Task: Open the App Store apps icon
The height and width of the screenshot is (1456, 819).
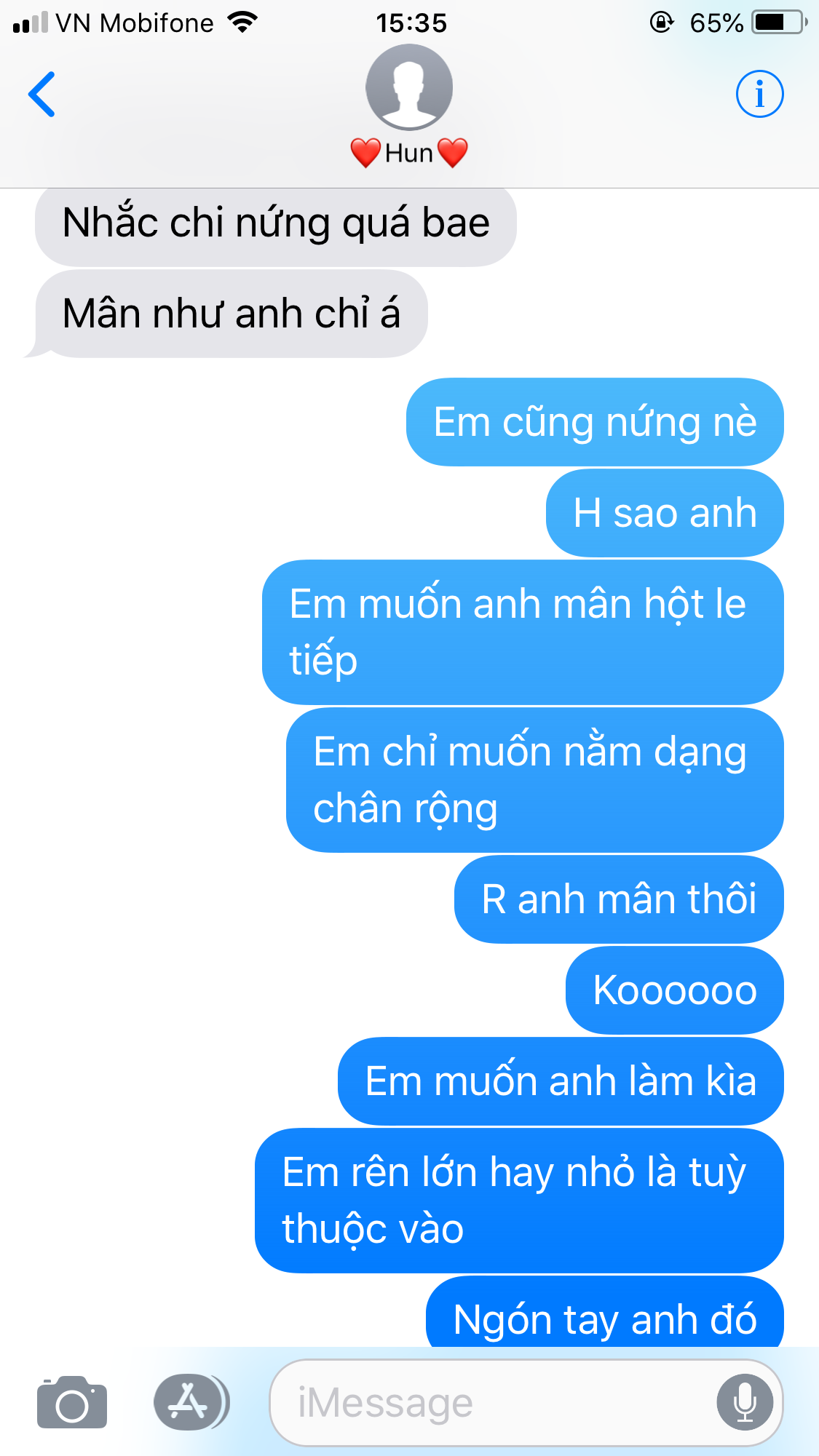Action: [x=191, y=1401]
